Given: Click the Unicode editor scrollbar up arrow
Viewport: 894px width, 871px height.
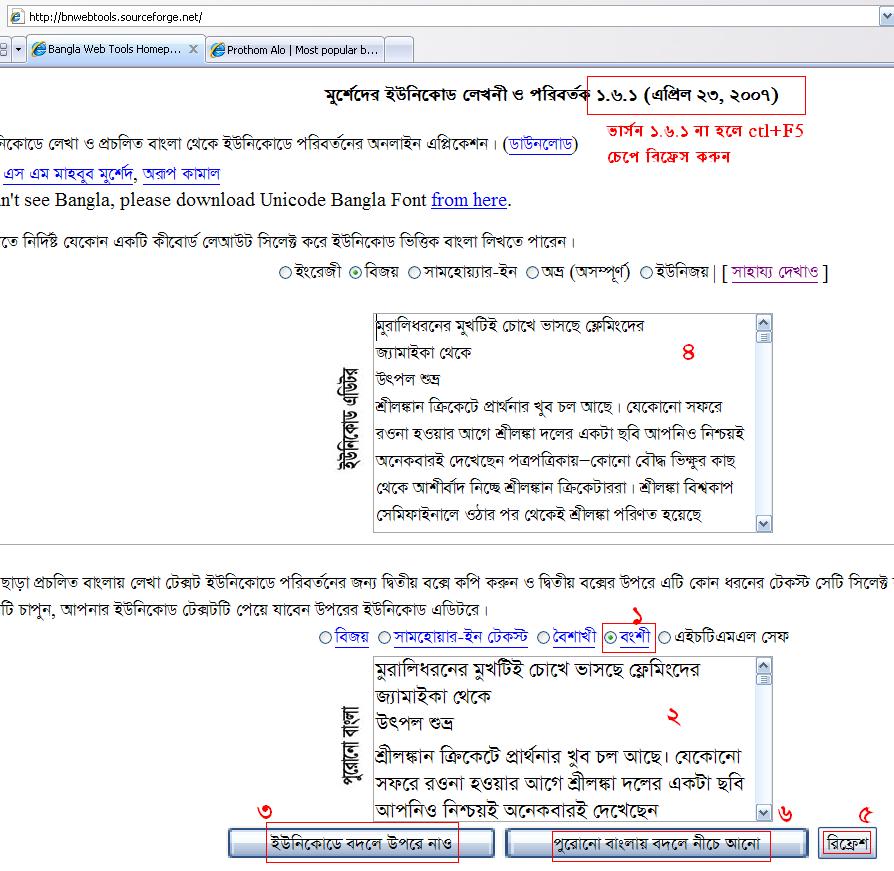Looking at the screenshot, I should coord(763,323).
